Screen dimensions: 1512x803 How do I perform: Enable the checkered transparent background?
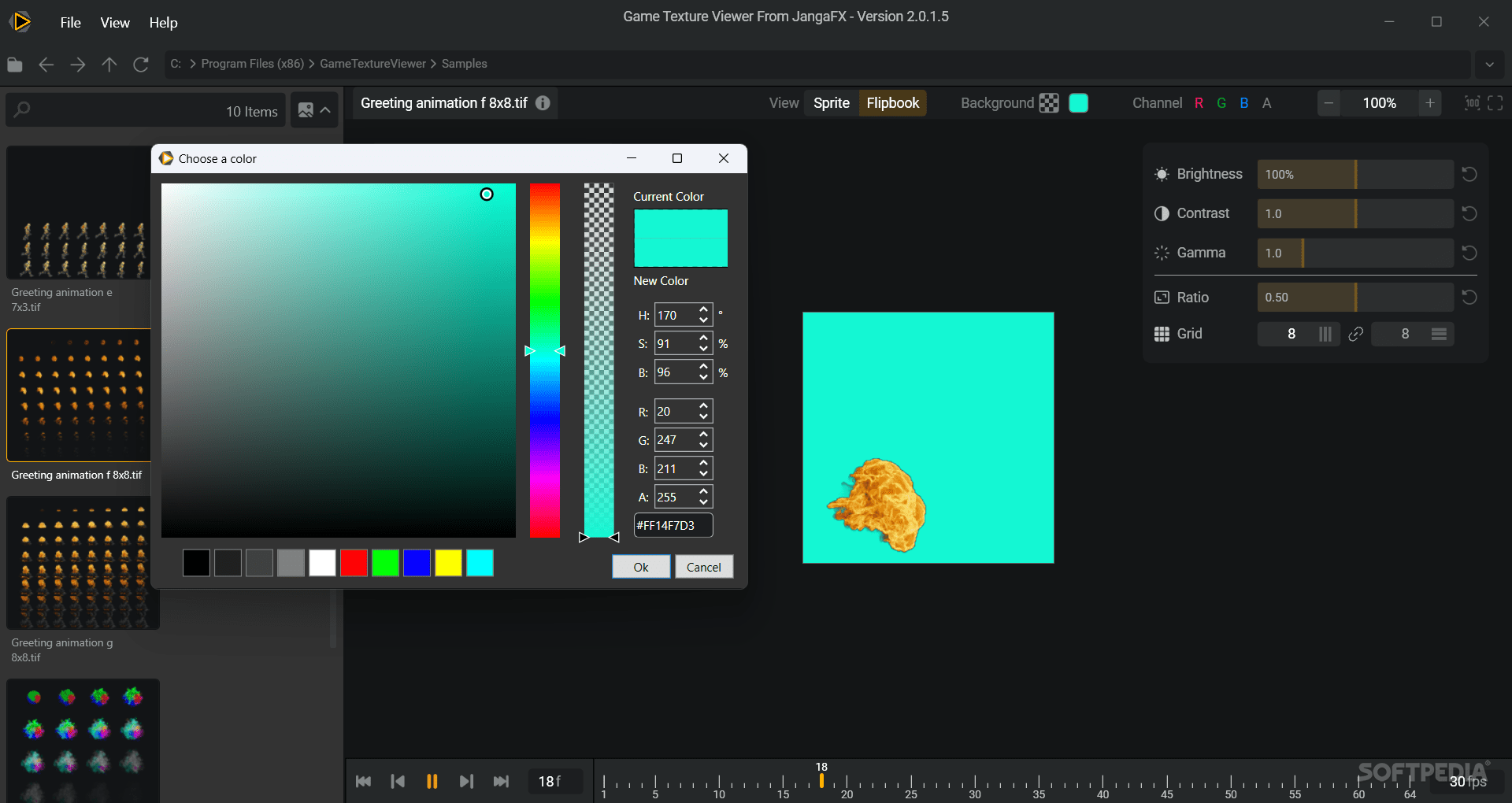pos(1050,102)
